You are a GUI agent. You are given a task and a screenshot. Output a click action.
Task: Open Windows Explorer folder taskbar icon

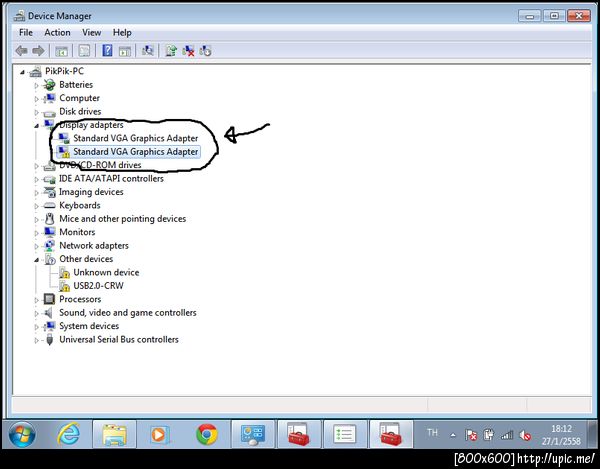[x=114, y=435]
